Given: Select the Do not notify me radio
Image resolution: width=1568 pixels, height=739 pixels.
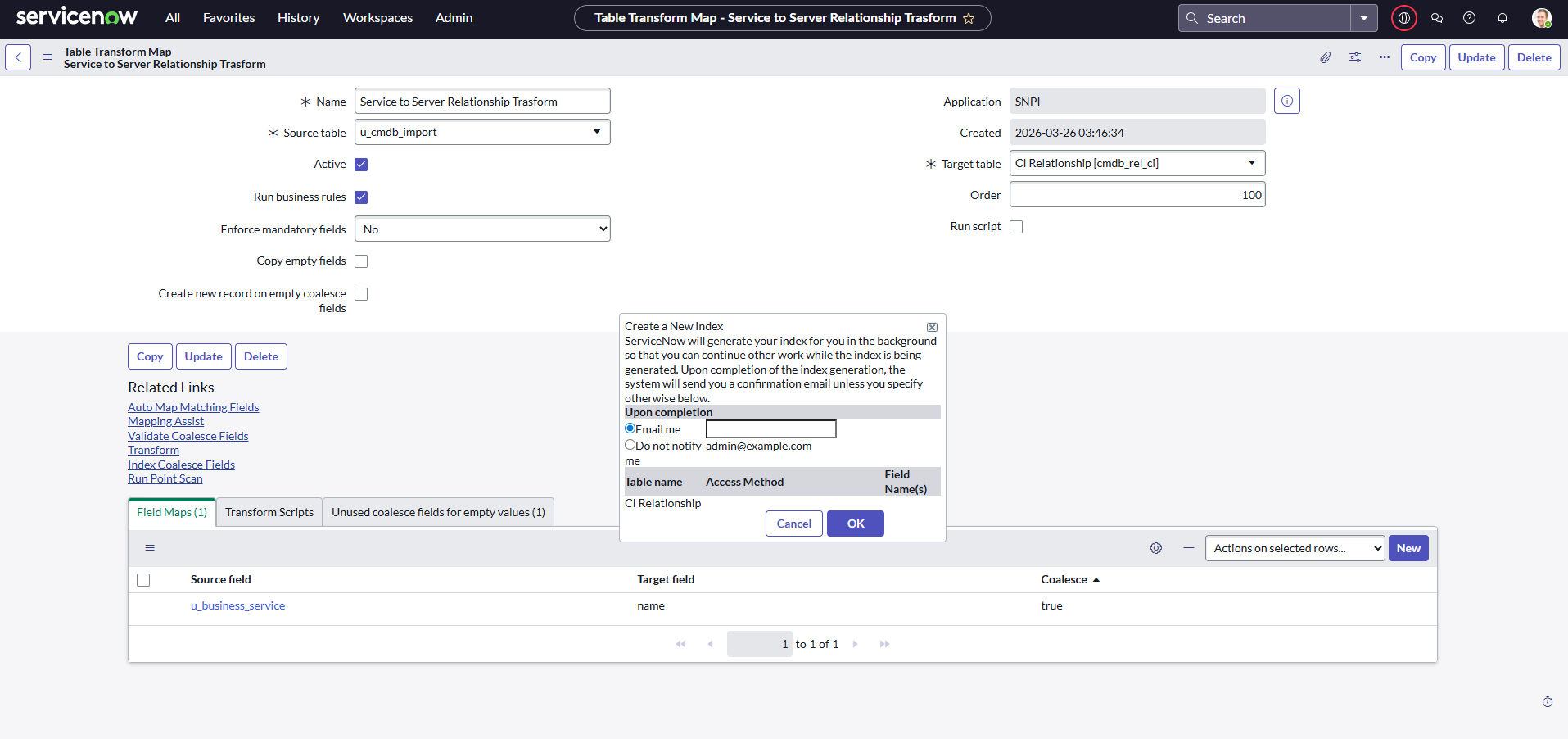Looking at the screenshot, I should point(630,445).
